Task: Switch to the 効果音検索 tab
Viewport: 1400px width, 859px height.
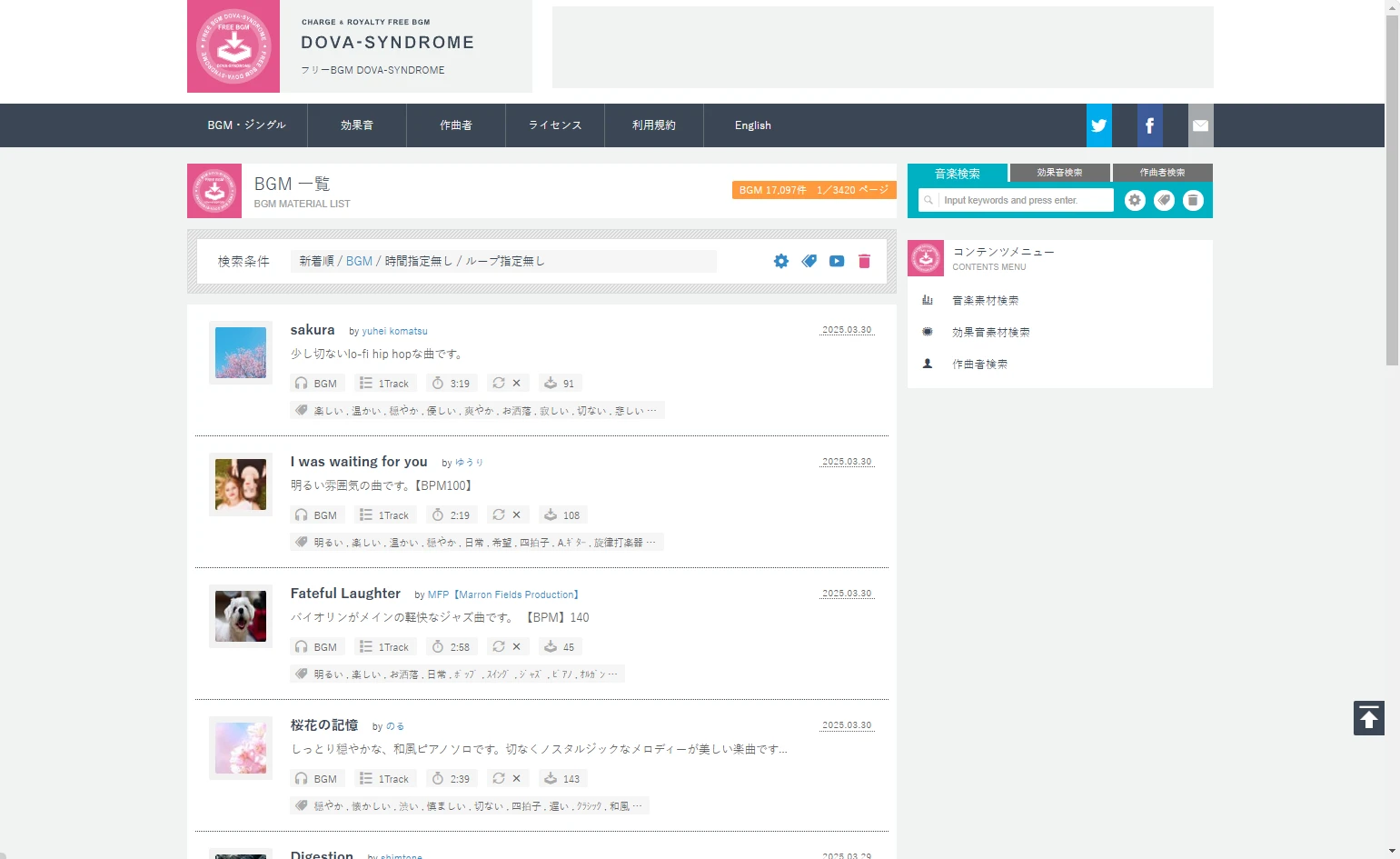Action: [x=1059, y=173]
